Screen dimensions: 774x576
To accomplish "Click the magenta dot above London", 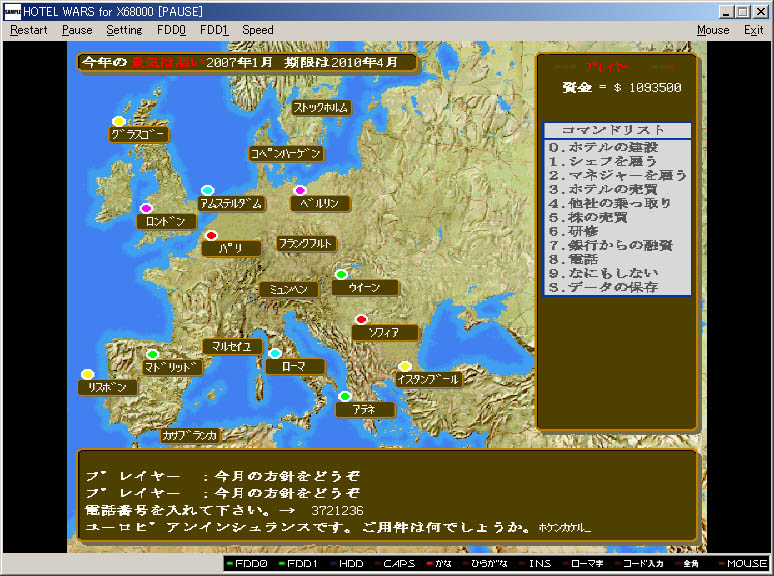I will click(146, 208).
